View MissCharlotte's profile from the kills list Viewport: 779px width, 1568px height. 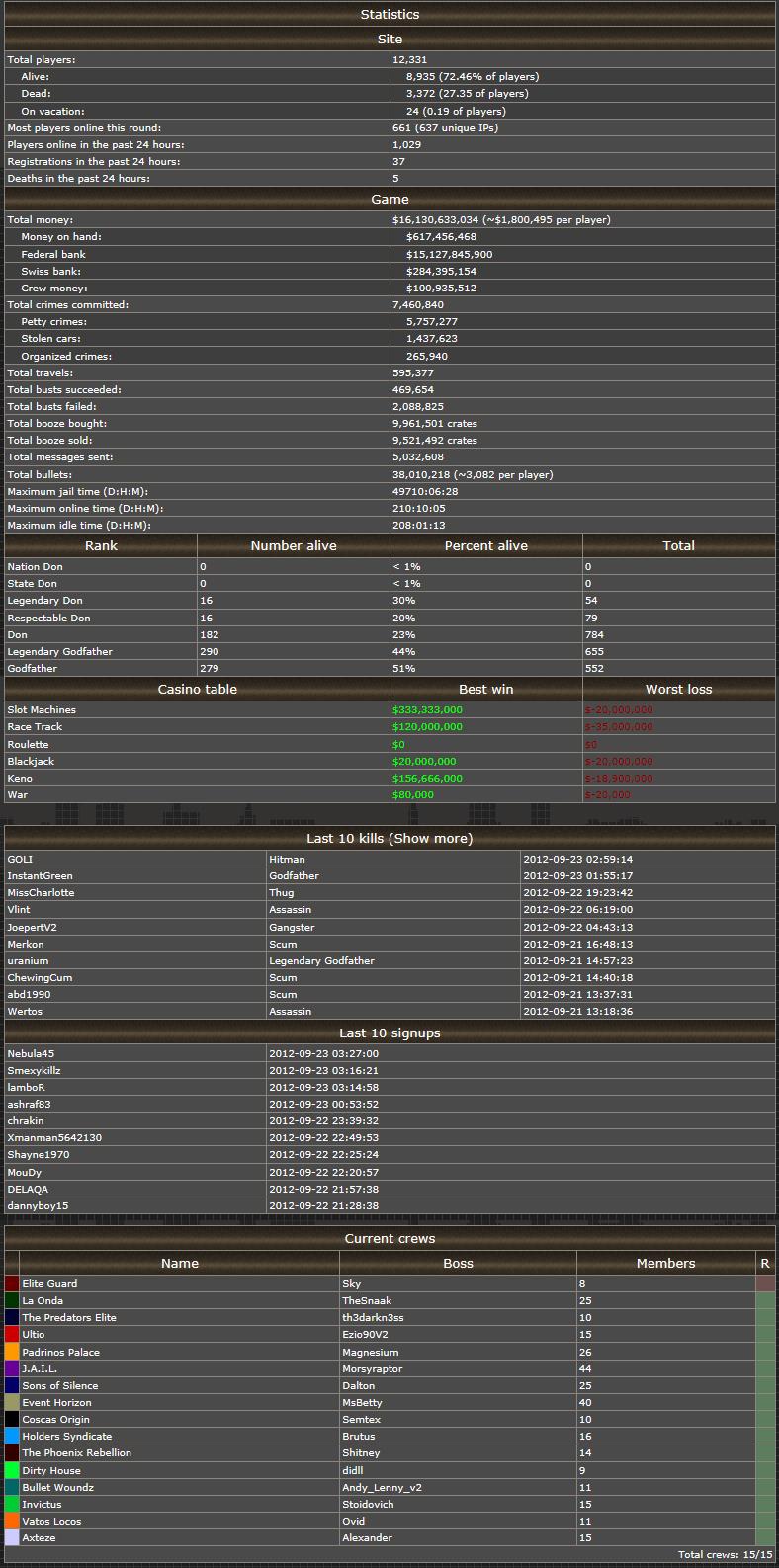pos(41,893)
